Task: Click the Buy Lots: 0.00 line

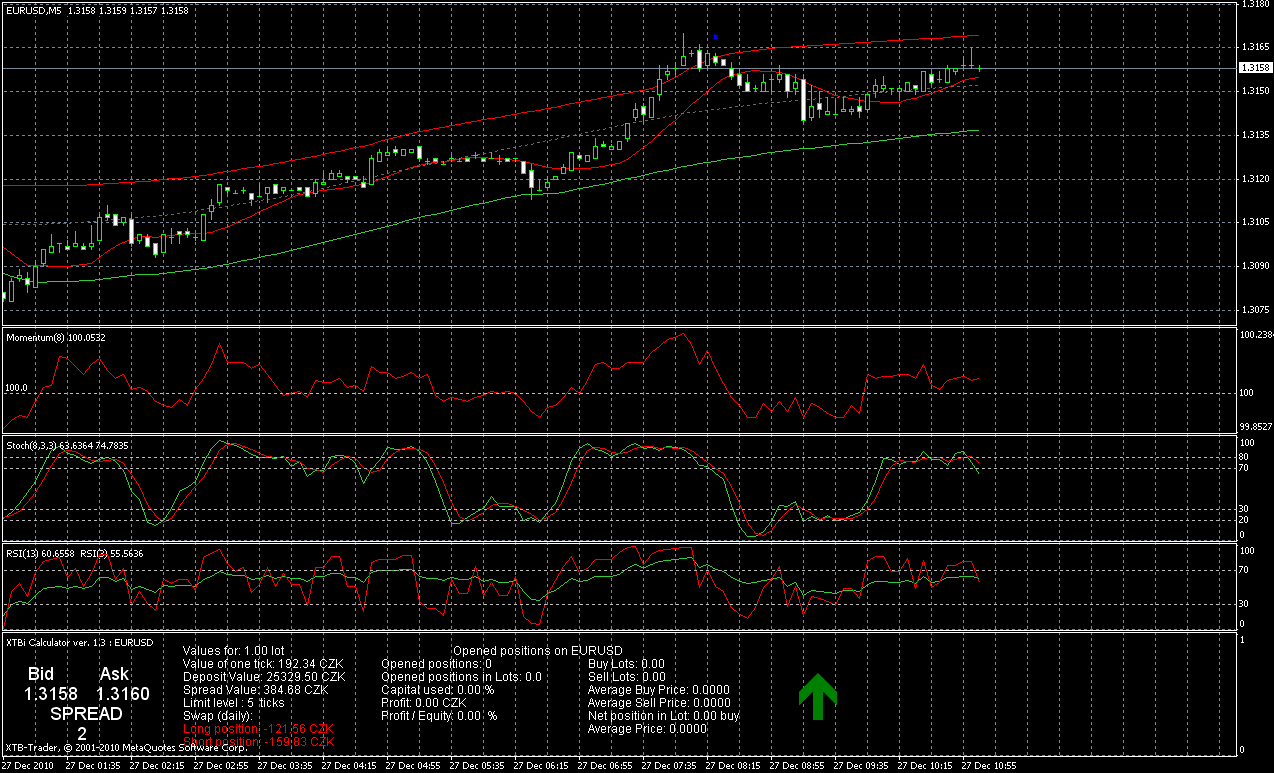Action: [x=627, y=664]
